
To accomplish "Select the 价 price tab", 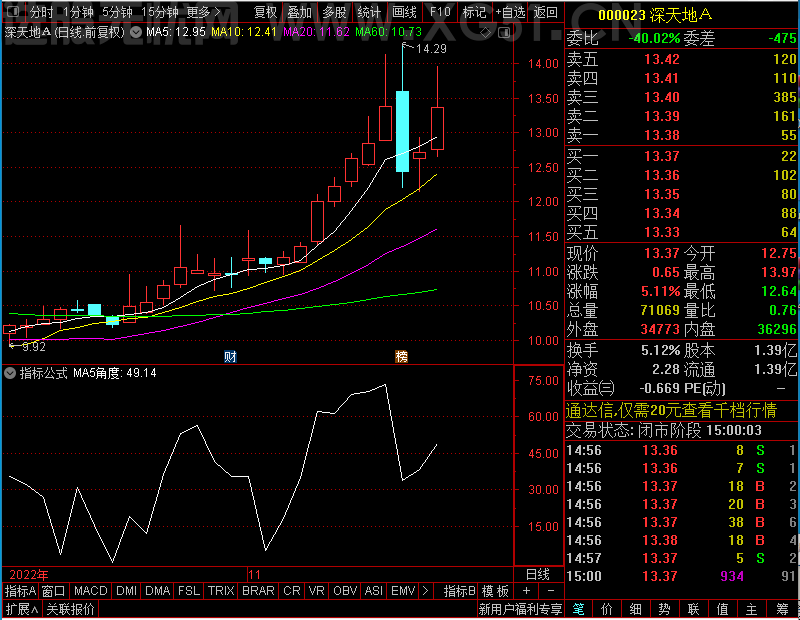I will (x=607, y=609).
